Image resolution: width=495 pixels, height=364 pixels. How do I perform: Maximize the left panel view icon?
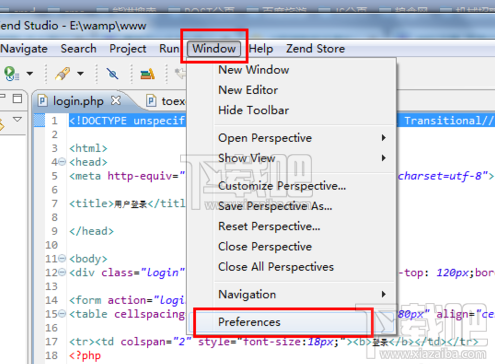click(x=17, y=99)
